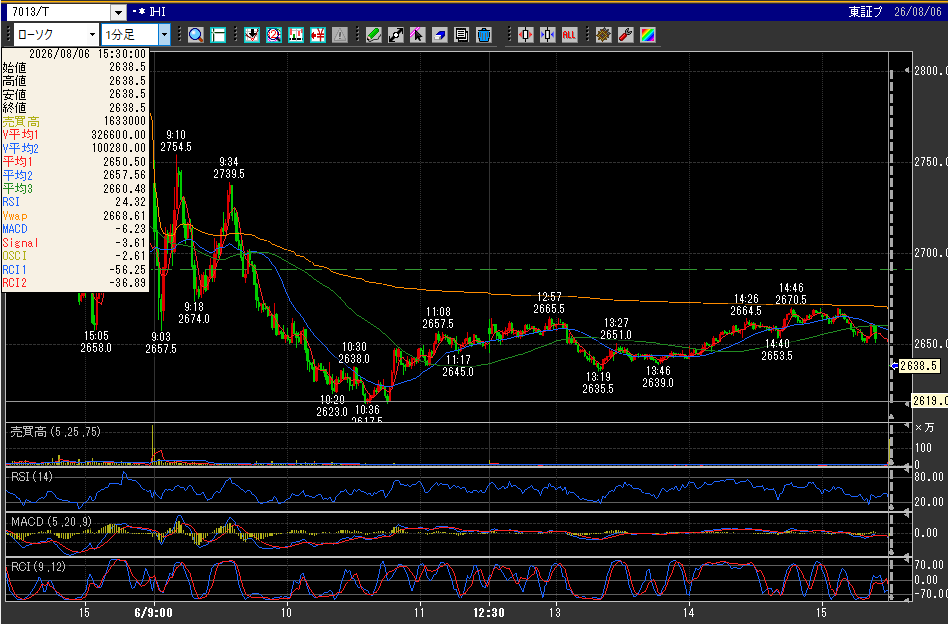Screen dimensions: 948x624
Task: Click the IHI stock name in title bar
Action: tap(158, 12)
